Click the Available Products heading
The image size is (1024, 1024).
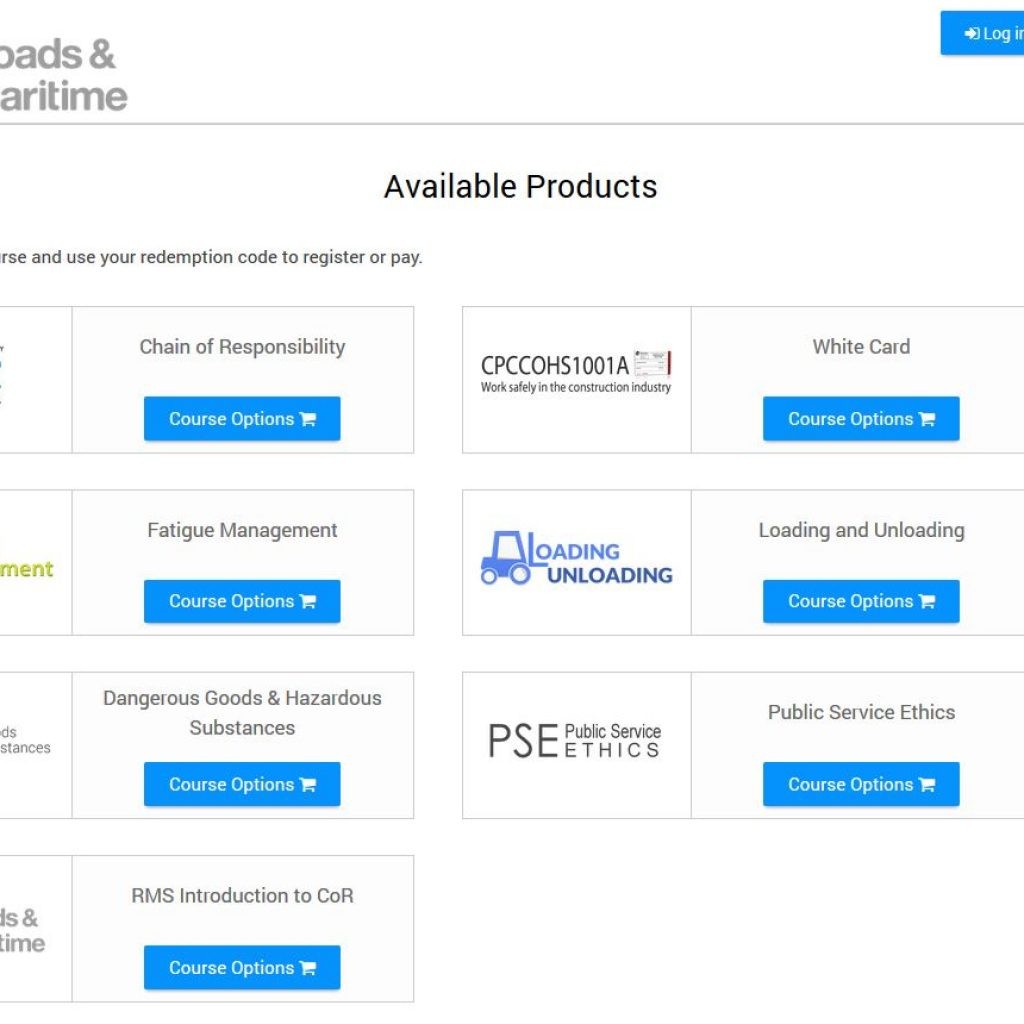(x=522, y=186)
